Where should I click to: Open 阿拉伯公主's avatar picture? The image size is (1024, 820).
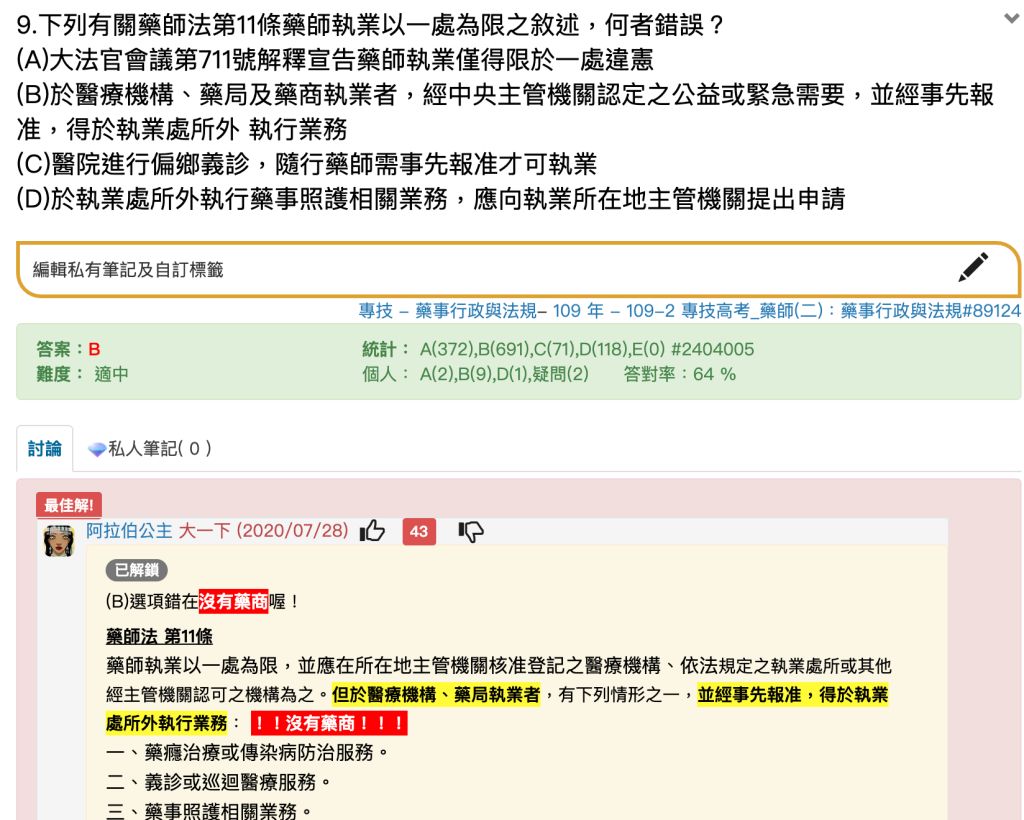click(59, 540)
